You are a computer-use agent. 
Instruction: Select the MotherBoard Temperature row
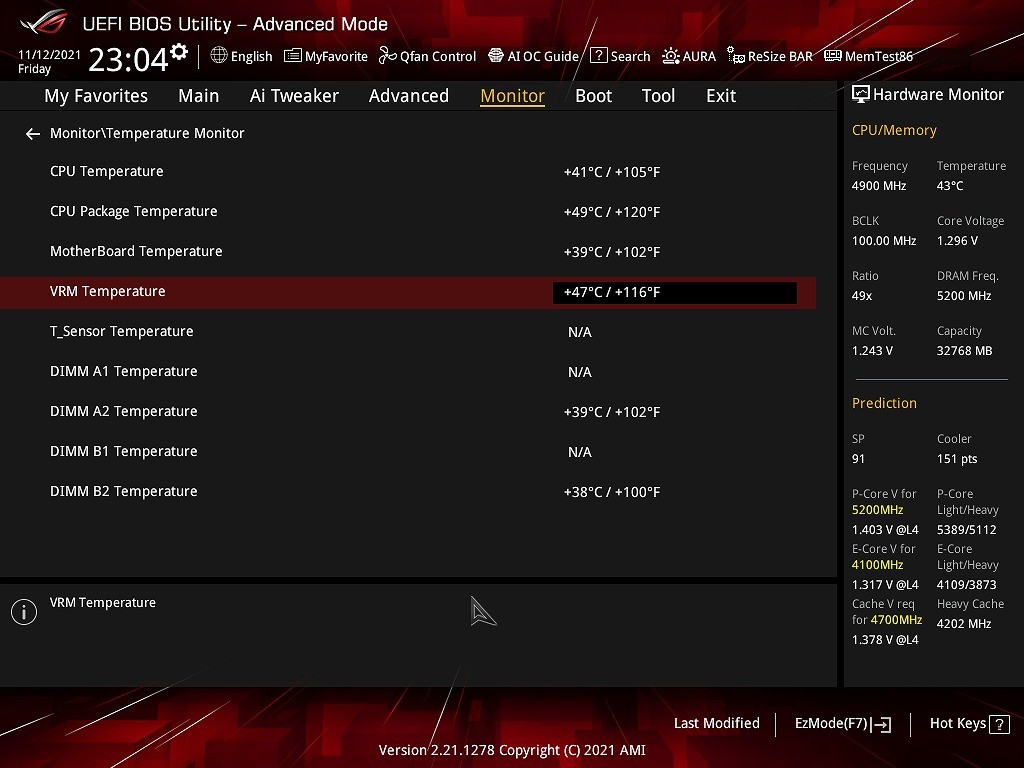click(408, 251)
